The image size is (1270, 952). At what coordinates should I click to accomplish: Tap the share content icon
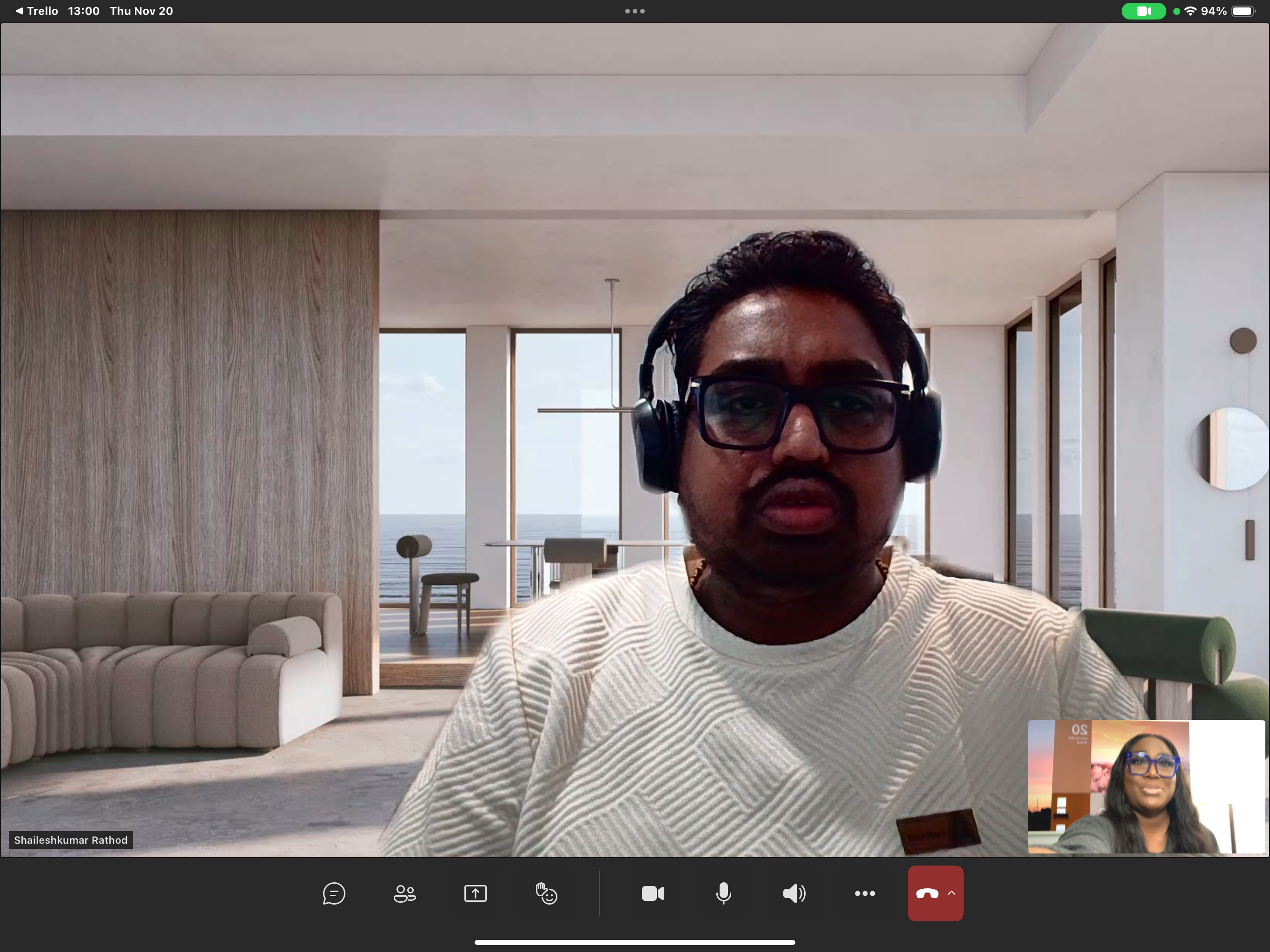[x=475, y=893]
